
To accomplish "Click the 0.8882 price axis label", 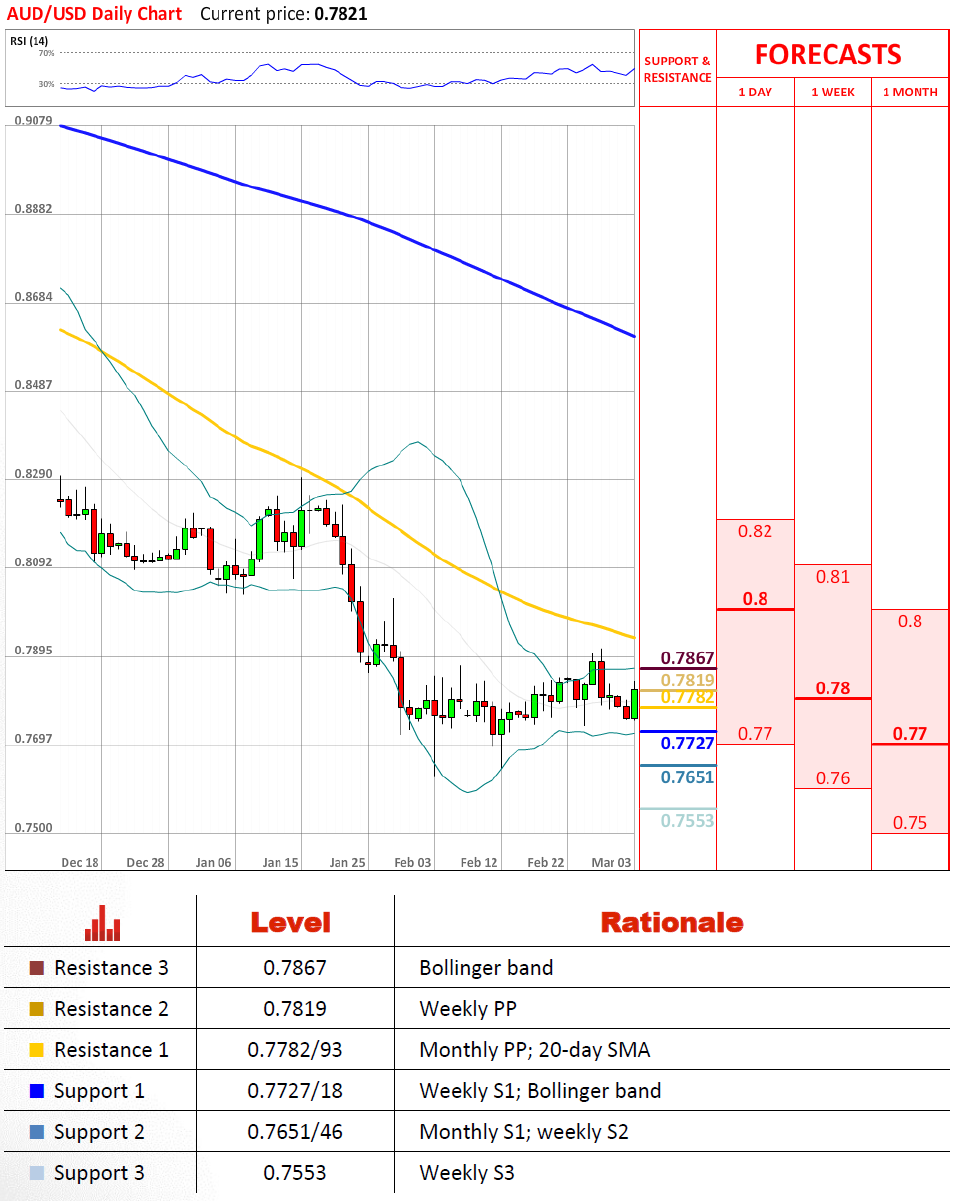I will (33, 209).
